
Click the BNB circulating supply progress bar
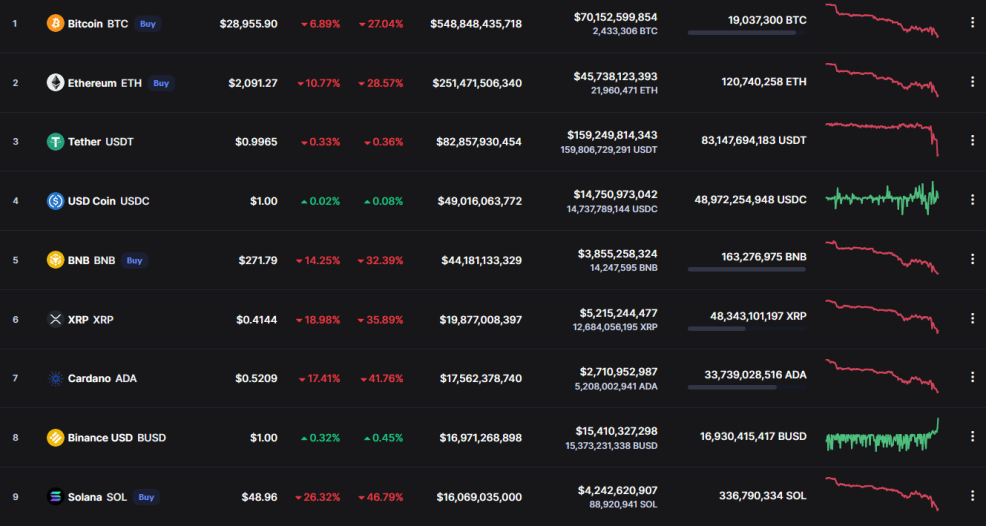tap(746, 269)
